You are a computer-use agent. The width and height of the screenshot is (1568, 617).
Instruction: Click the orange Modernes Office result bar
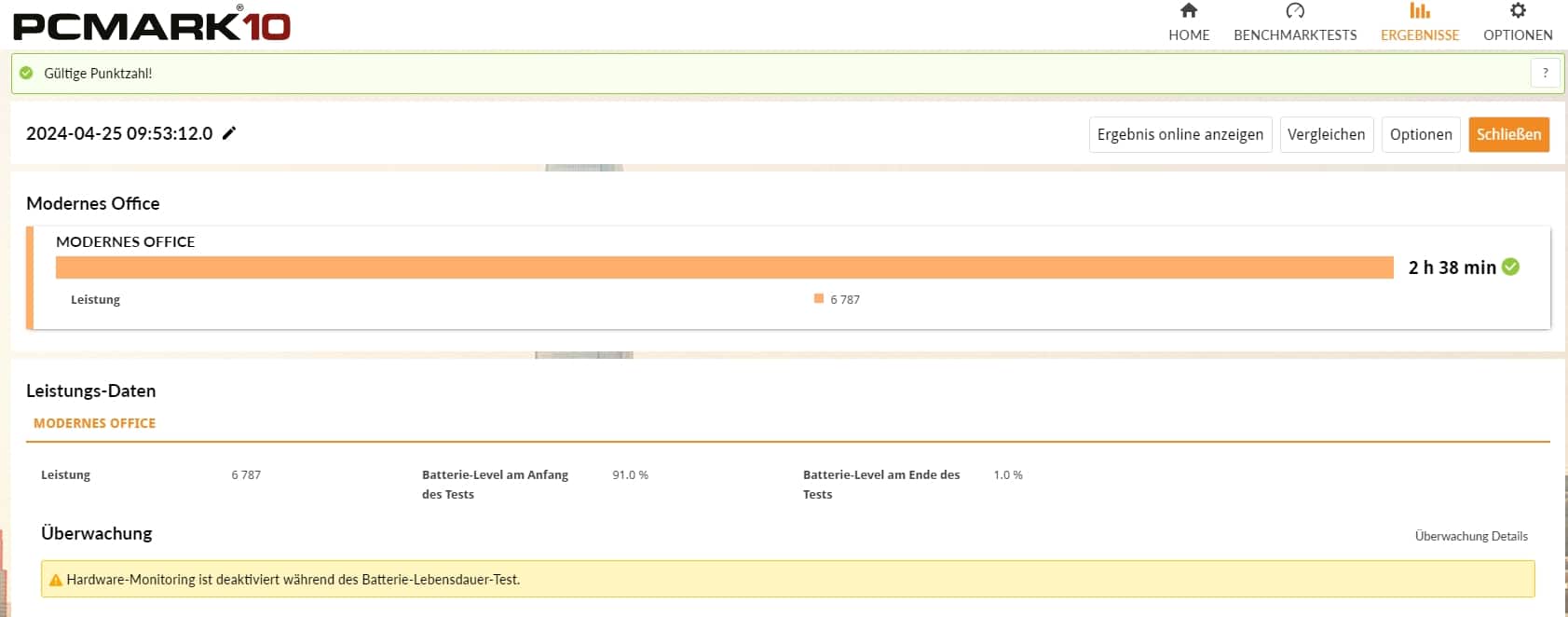pyautogui.click(x=724, y=267)
